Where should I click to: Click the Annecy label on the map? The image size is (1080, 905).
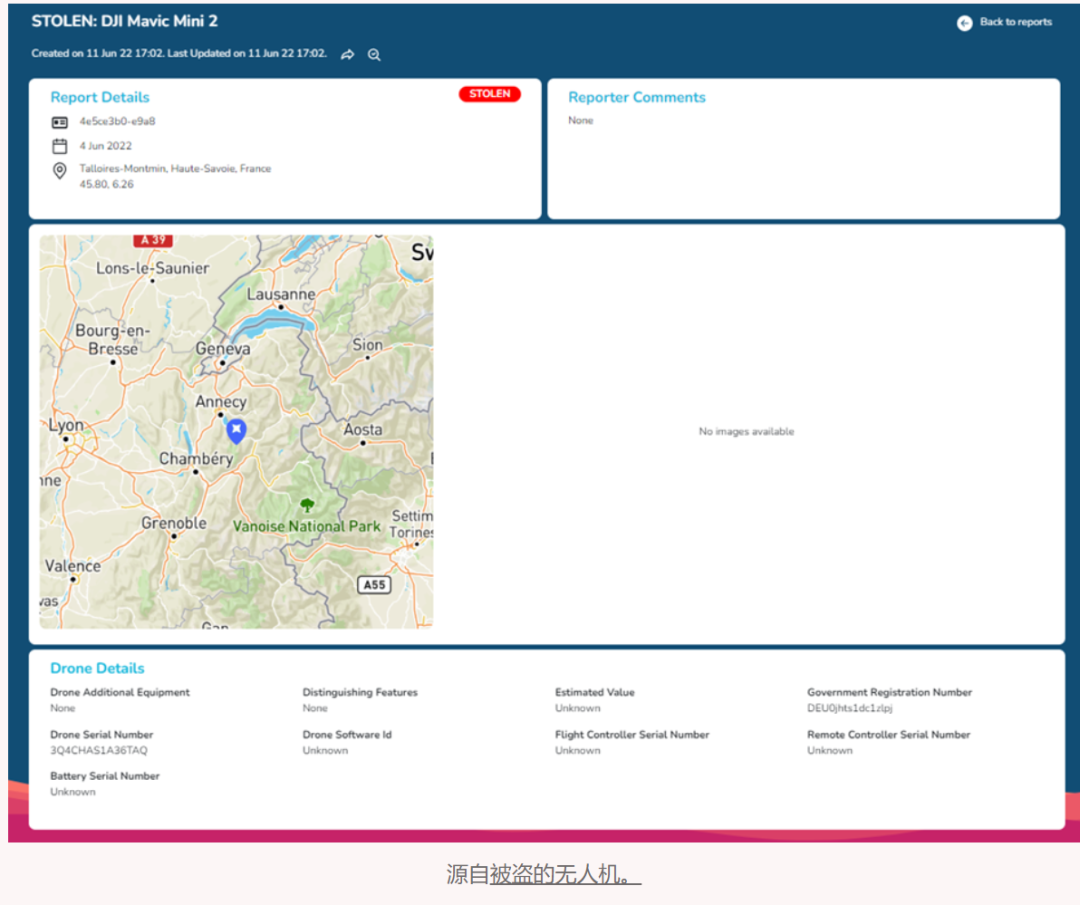click(x=220, y=402)
